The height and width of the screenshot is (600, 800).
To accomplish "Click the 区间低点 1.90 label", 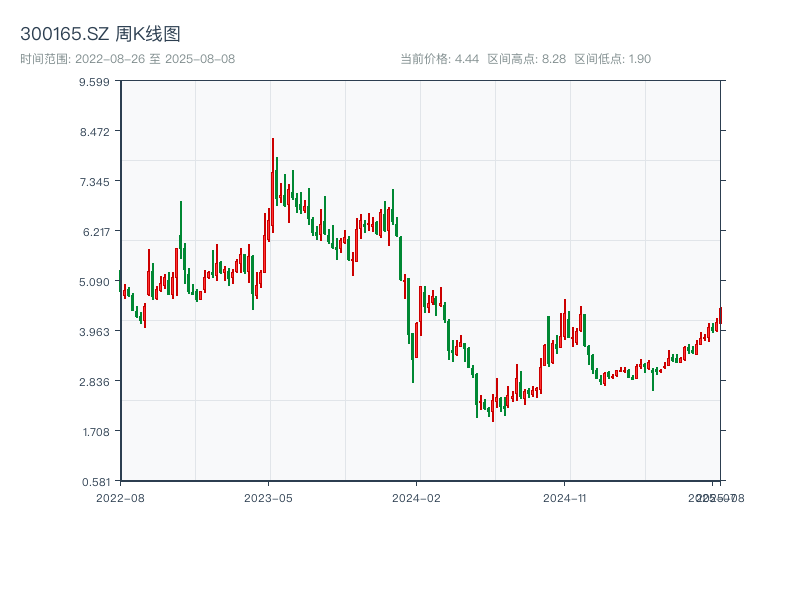I will coord(612,59).
